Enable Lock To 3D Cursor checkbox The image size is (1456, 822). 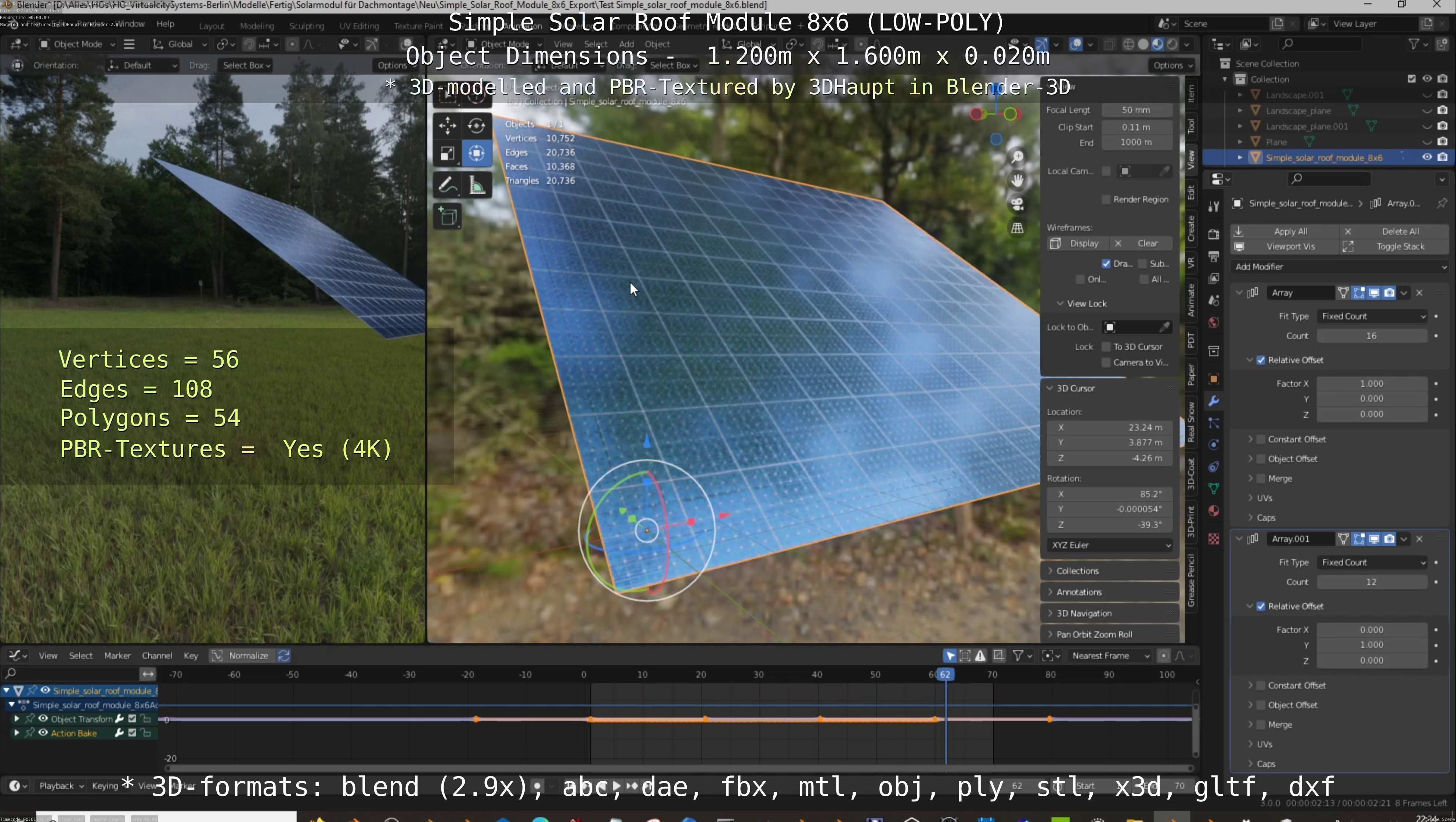(x=1106, y=347)
